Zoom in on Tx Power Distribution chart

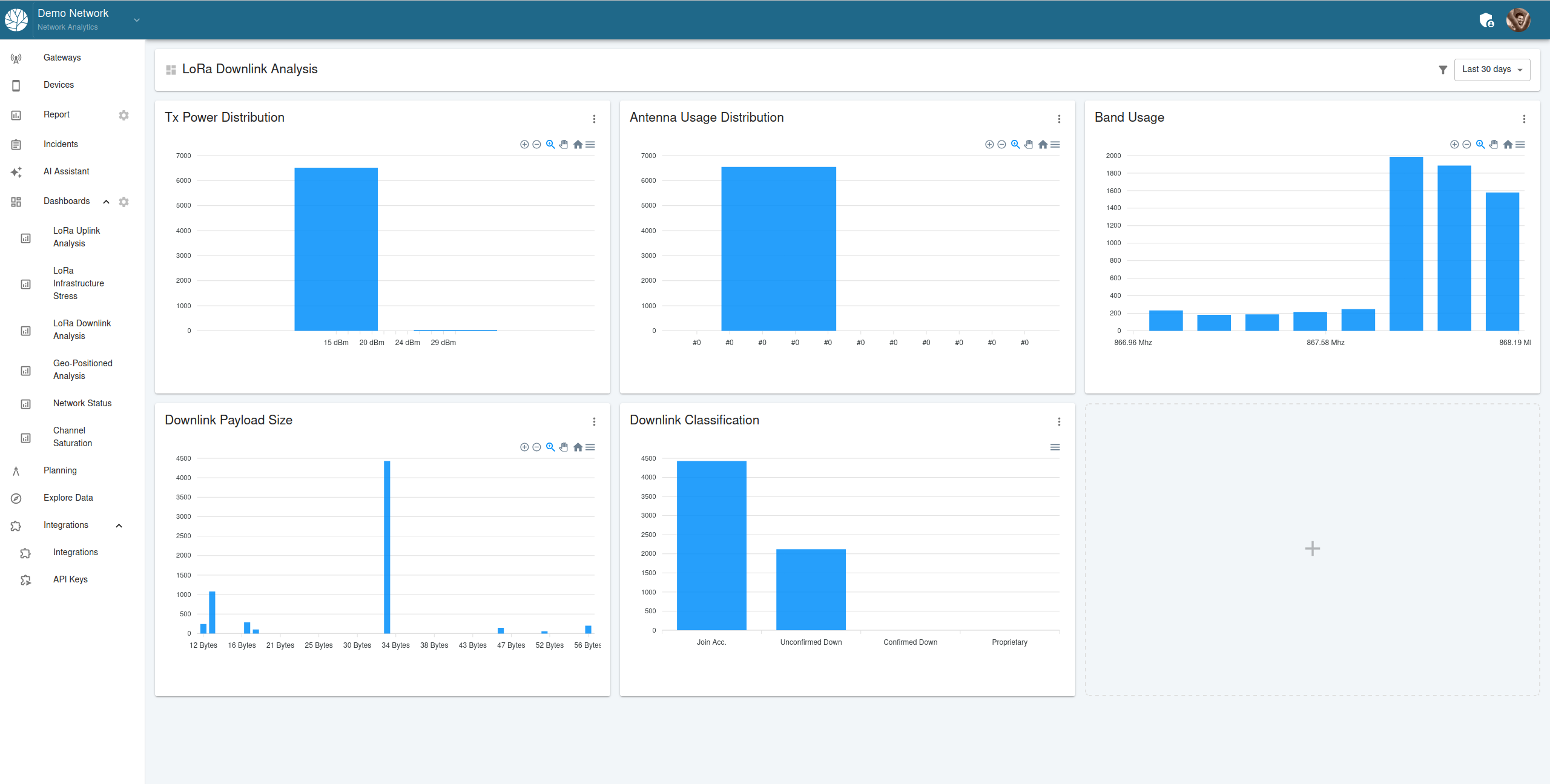click(524, 144)
